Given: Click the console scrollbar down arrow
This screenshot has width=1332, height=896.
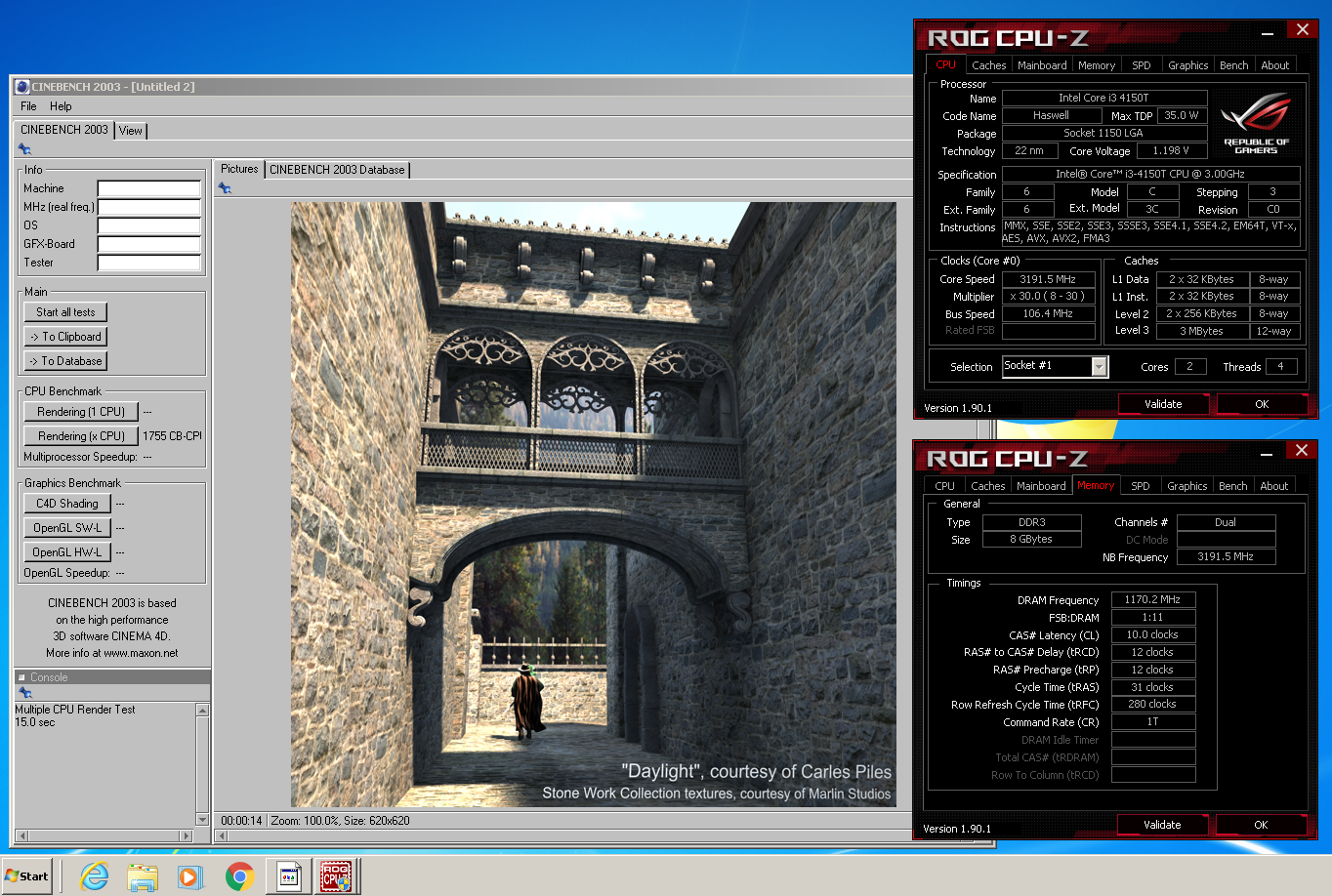Looking at the screenshot, I should point(203,819).
